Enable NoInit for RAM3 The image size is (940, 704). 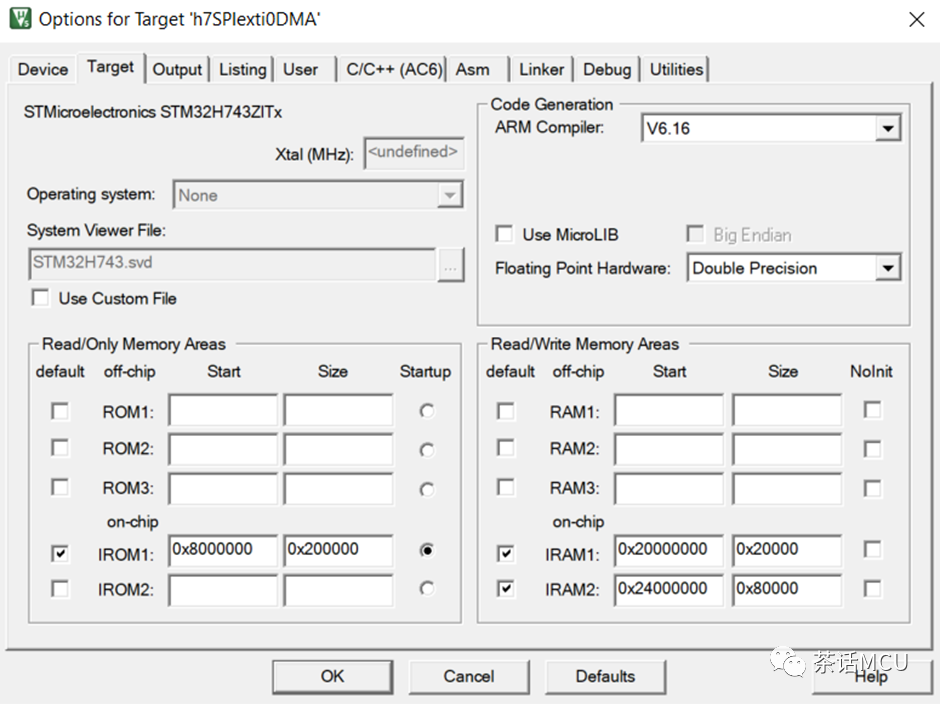[872, 488]
